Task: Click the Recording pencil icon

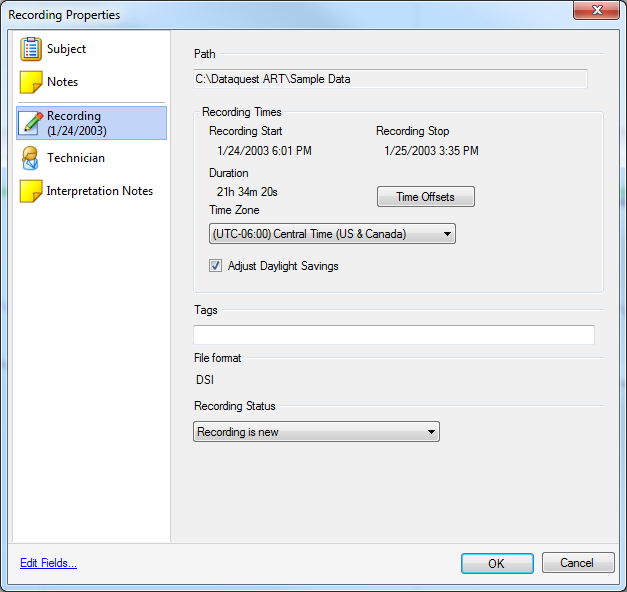Action: pyautogui.click(x=31, y=123)
